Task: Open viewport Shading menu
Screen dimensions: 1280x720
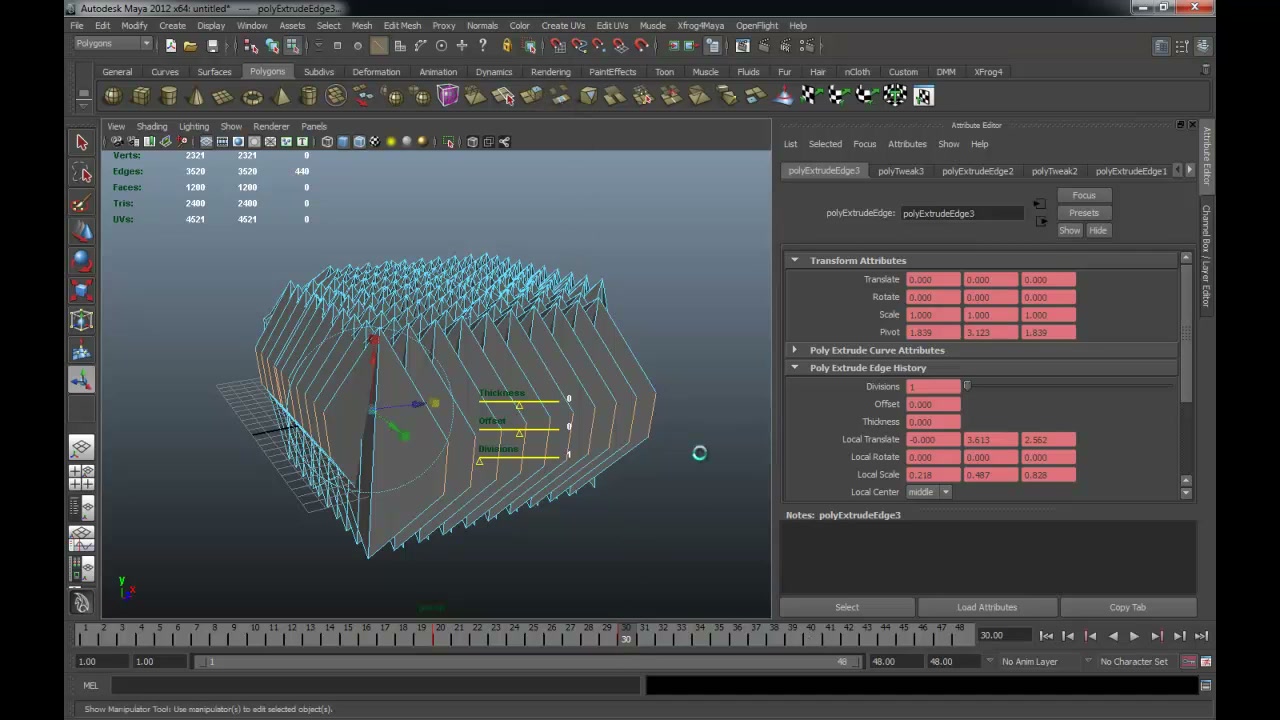Action: (152, 127)
